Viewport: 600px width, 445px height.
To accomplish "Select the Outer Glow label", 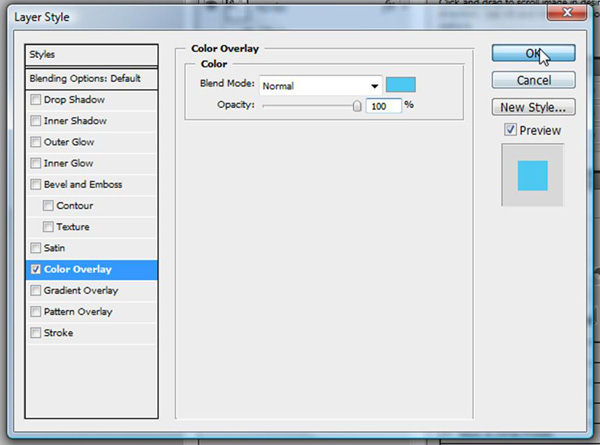I will 69,142.
